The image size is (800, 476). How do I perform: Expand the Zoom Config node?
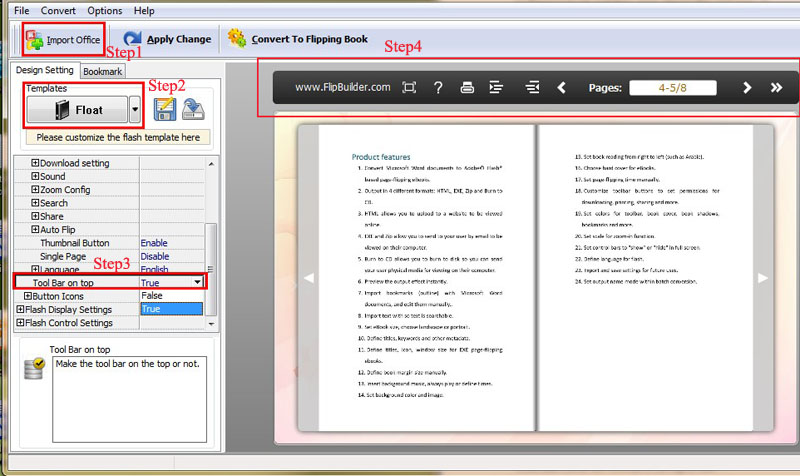pyautogui.click(x=35, y=189)
